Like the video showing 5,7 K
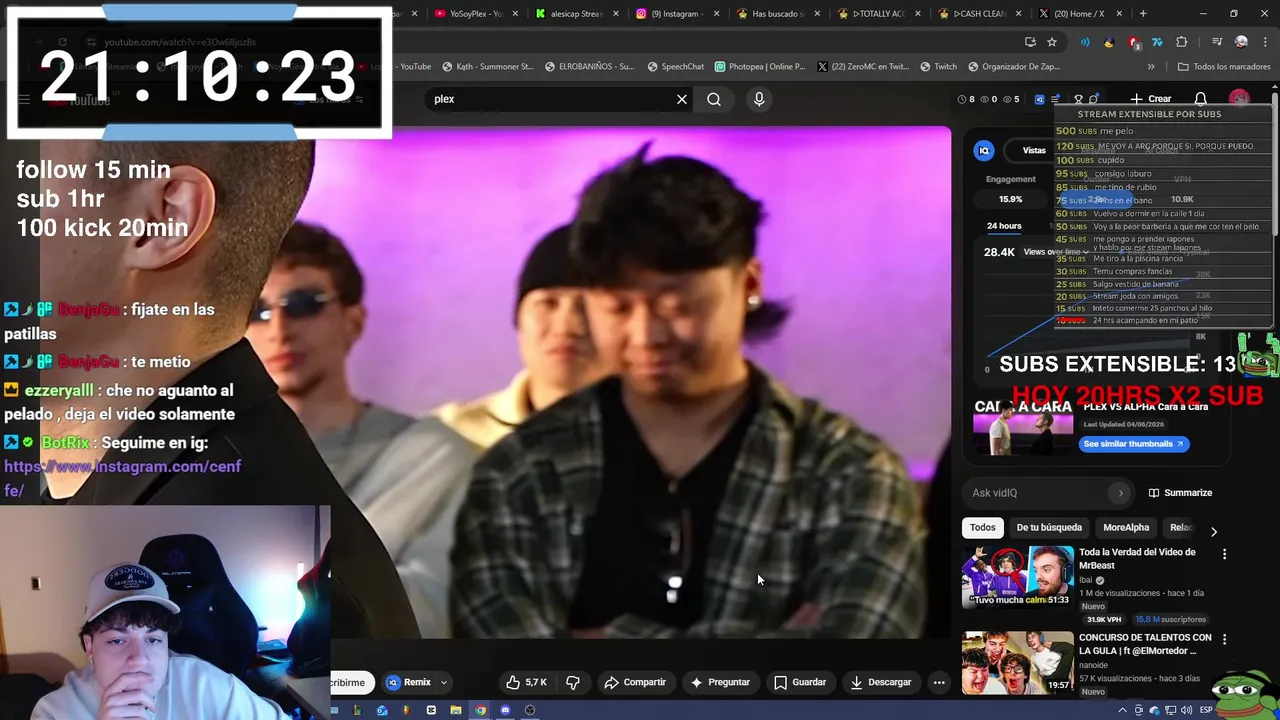This screenshot has width=1280, height=720. (526, 682)
